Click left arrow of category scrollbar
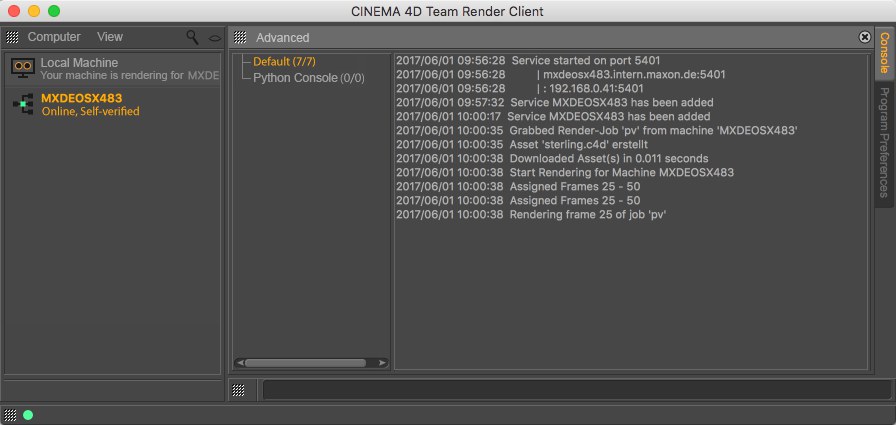The height and width of the screenshot is (425, 896). (x=240, y=363)
